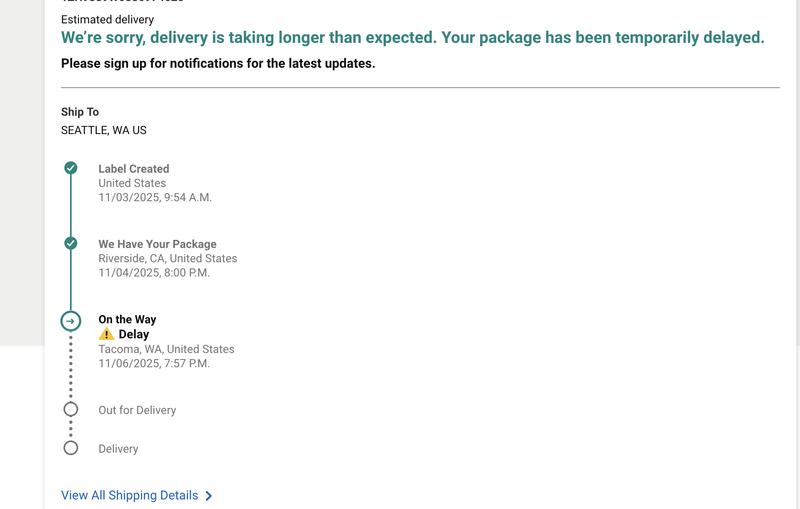Click the Tacoma, WA location line

(166, 349)
